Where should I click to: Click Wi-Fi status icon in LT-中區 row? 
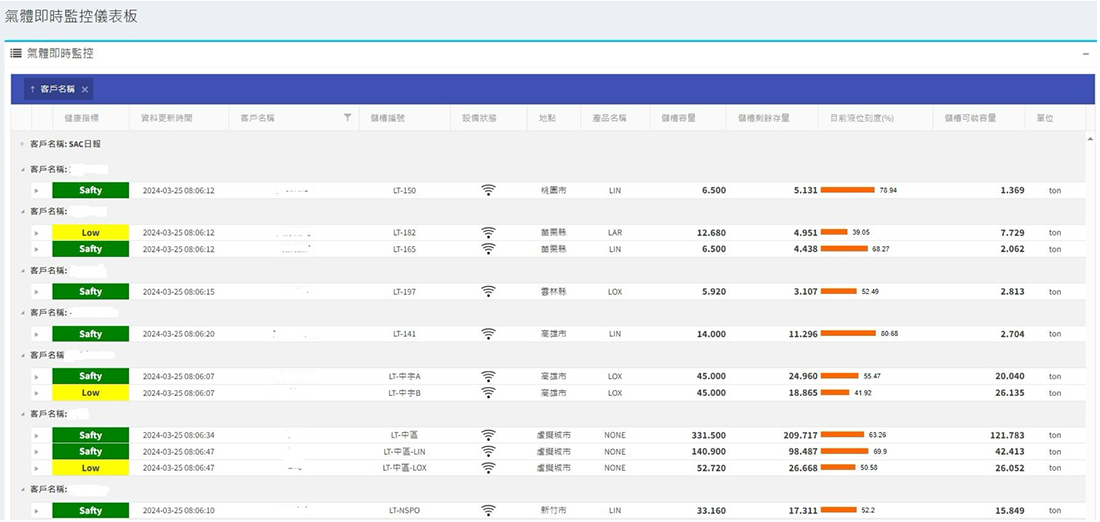[488, 435]
